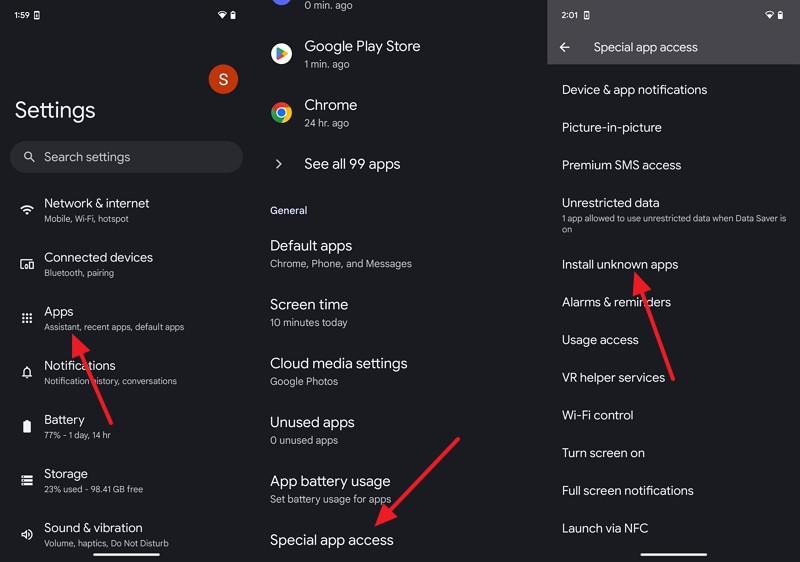Open Unrestricted data
The width and height of the screenshot is (800, 562).
coord(673,215)
